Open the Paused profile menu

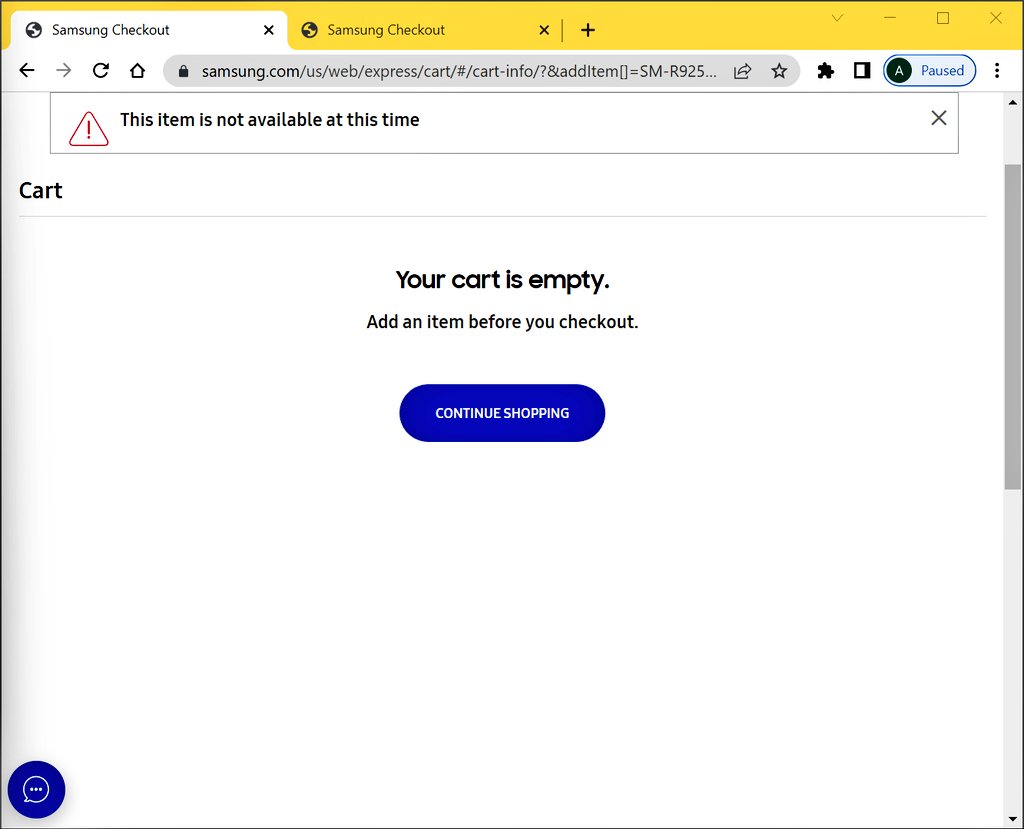929,71
